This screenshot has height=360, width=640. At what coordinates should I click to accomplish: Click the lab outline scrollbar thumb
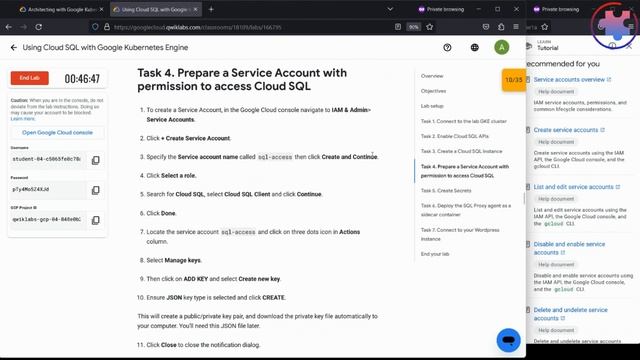point(524,198)
